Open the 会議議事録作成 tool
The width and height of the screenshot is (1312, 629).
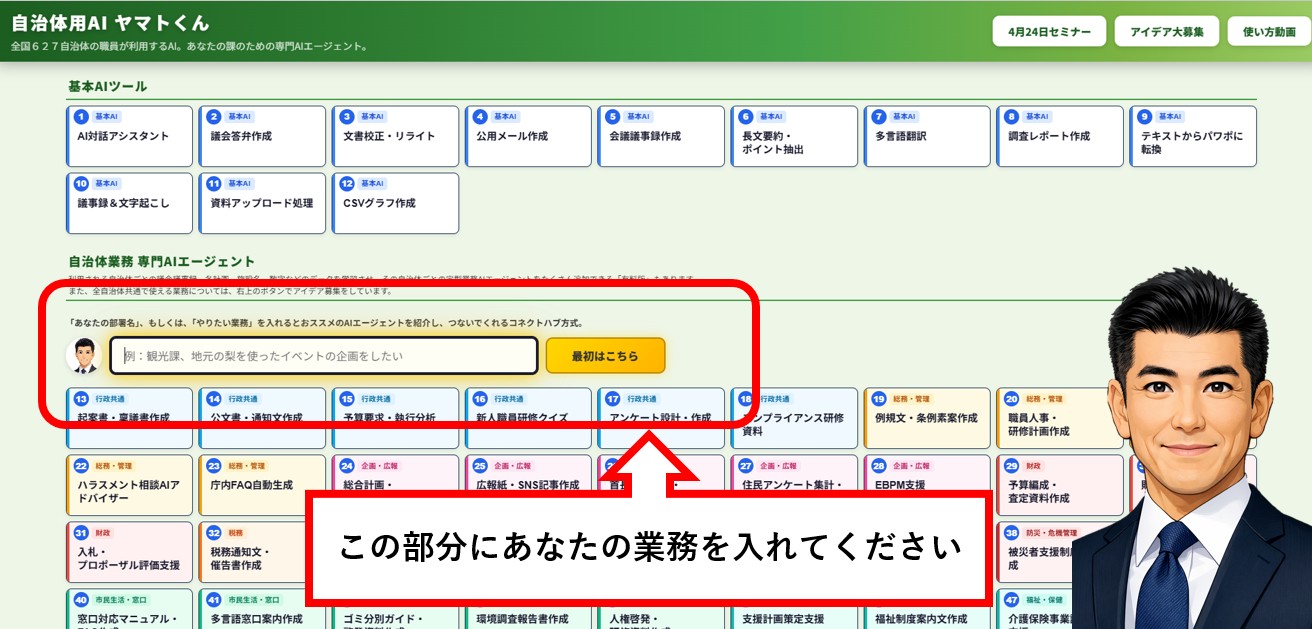(x=661, y=135)
